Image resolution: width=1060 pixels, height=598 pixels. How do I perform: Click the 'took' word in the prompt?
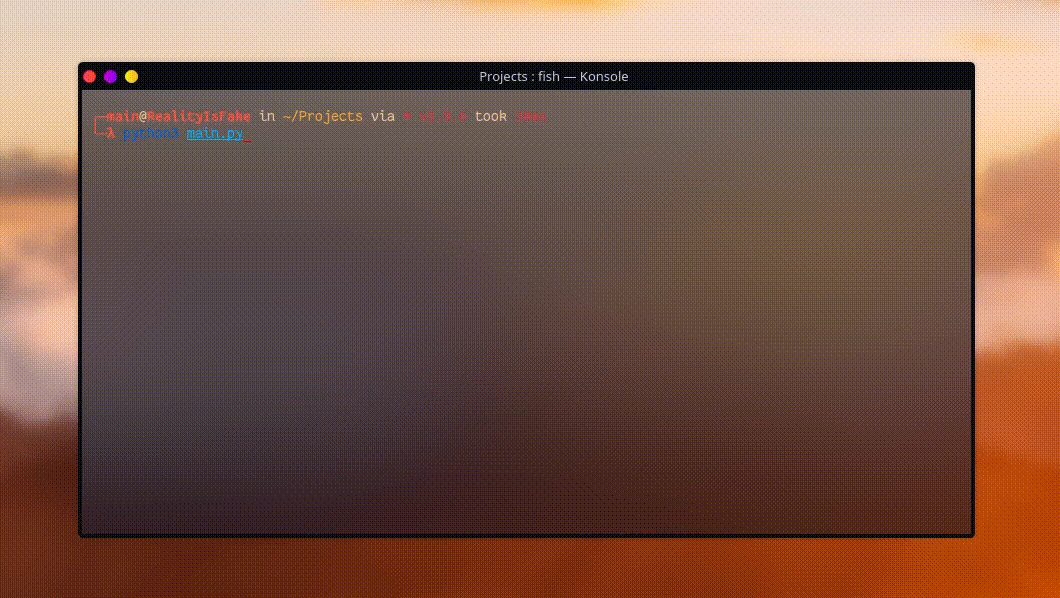pos(491,116)
